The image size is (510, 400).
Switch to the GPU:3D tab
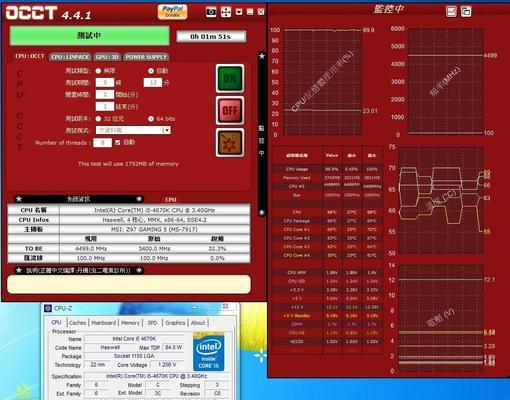pos(107,57)
